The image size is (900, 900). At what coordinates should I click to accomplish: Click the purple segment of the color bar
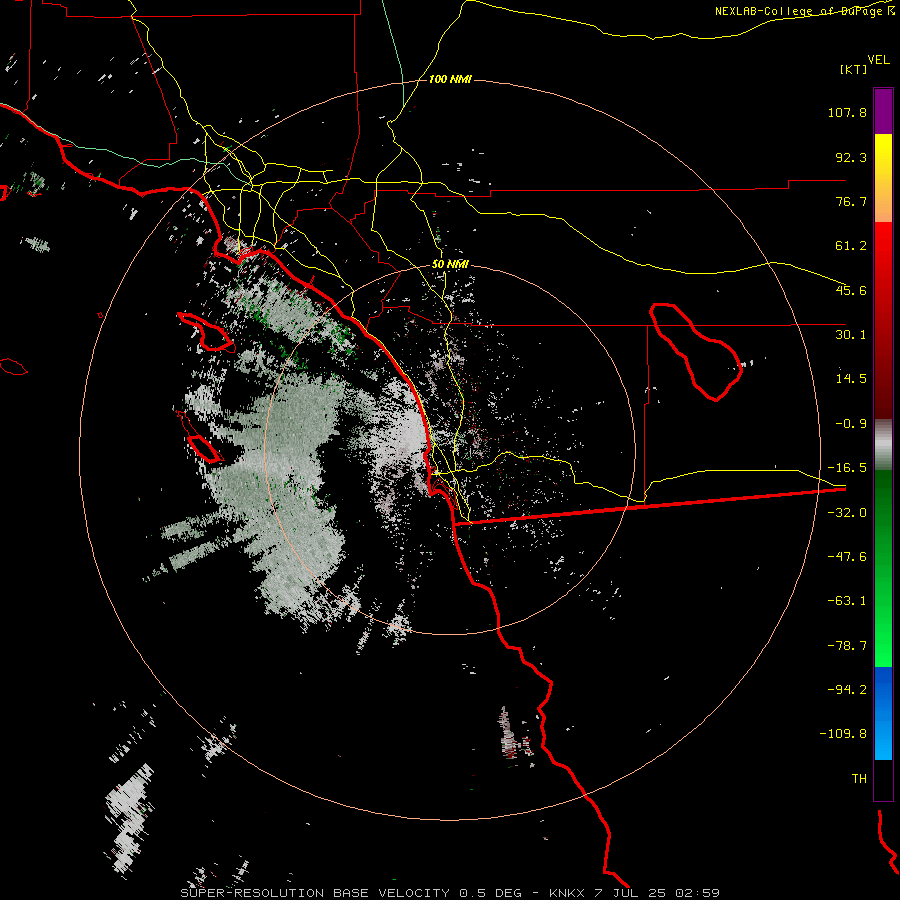(883, 111)
